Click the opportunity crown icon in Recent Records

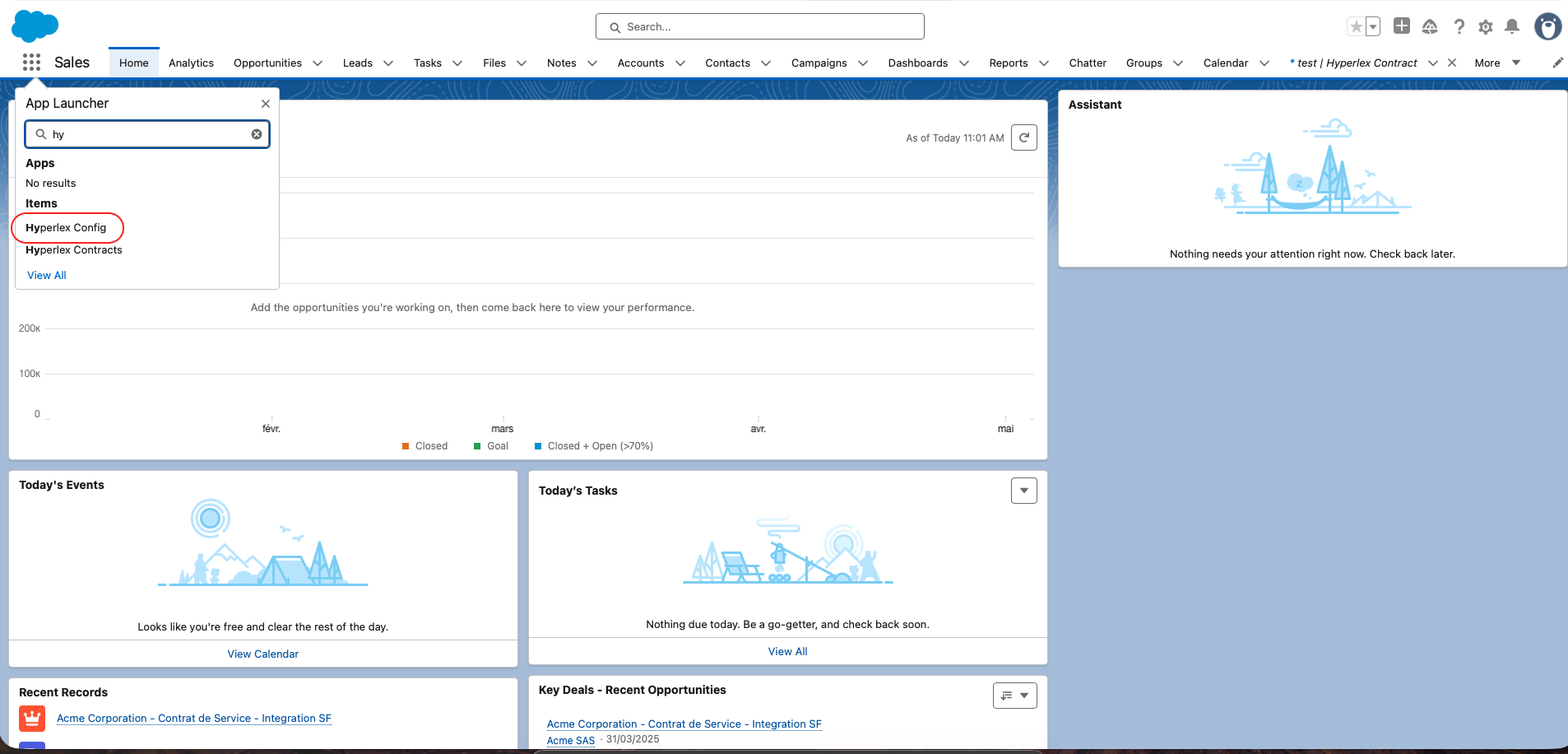coord(32,719)
